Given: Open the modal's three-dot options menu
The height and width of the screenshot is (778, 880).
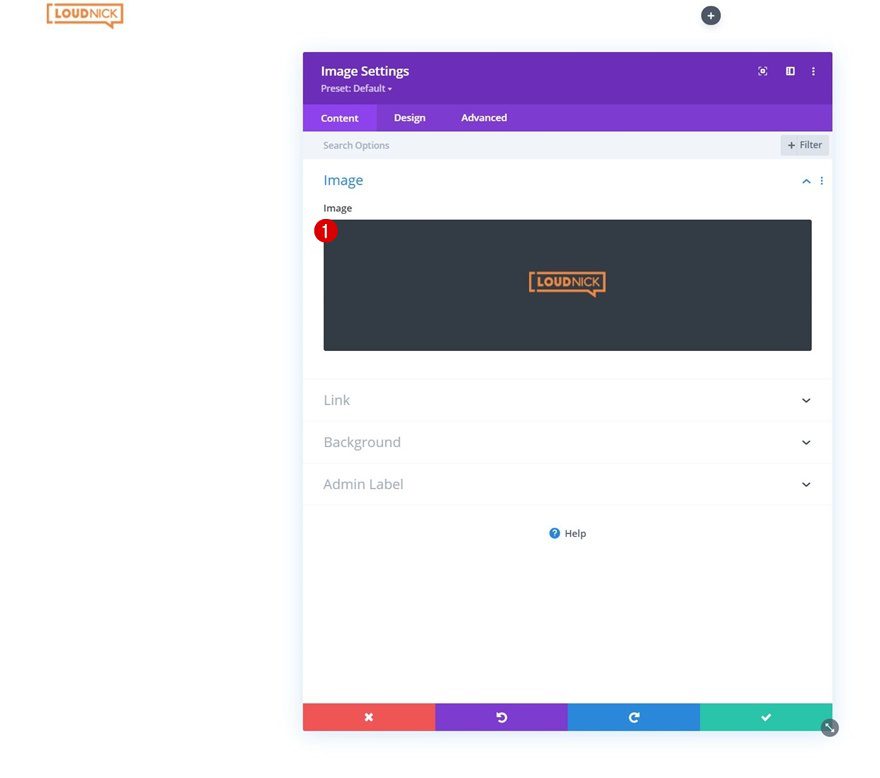Looking at the screenshot, I should point(813,71).
